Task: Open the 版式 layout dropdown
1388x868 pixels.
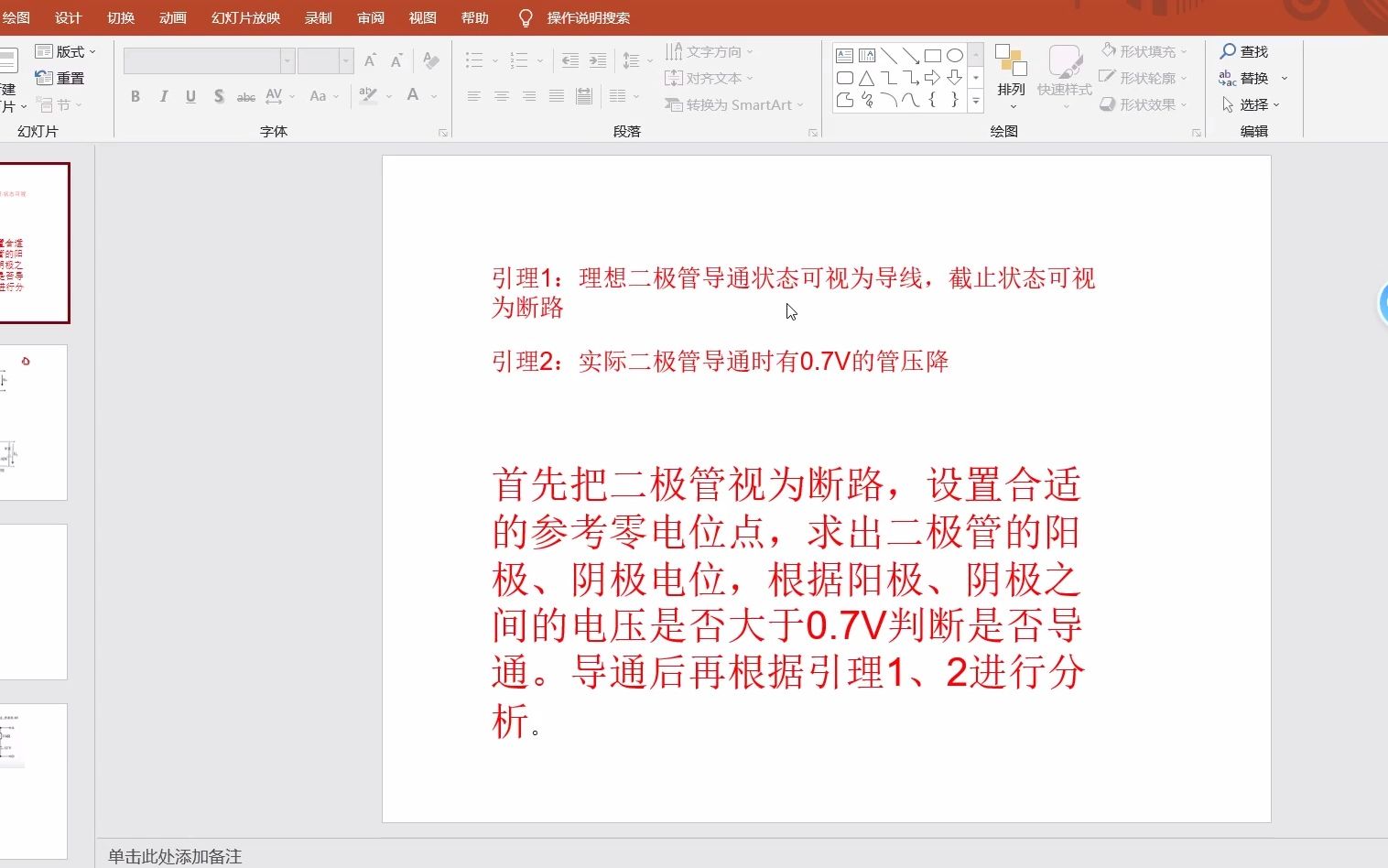Action: 66,51
